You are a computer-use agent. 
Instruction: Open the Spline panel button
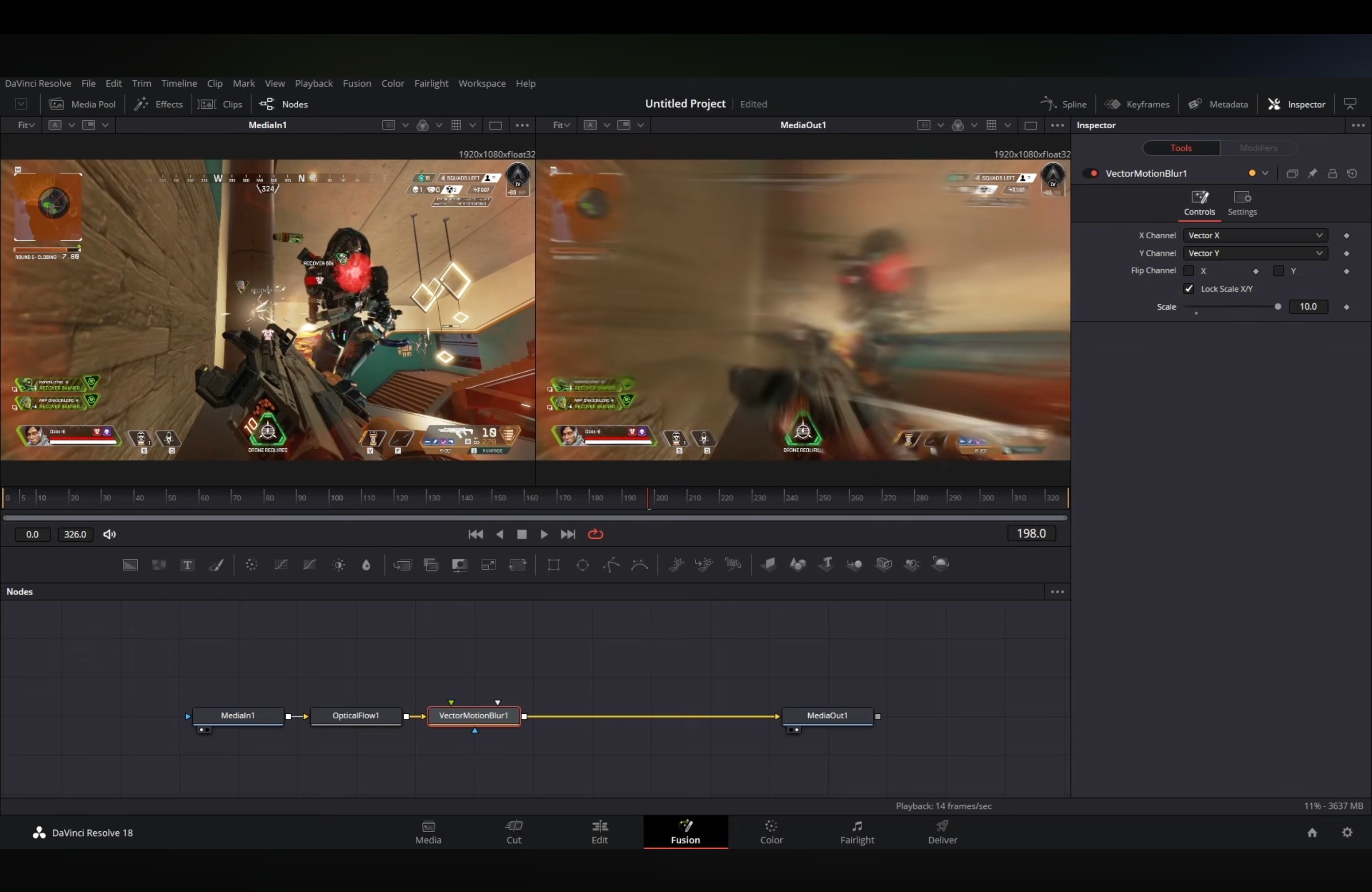coord(1064,104)
